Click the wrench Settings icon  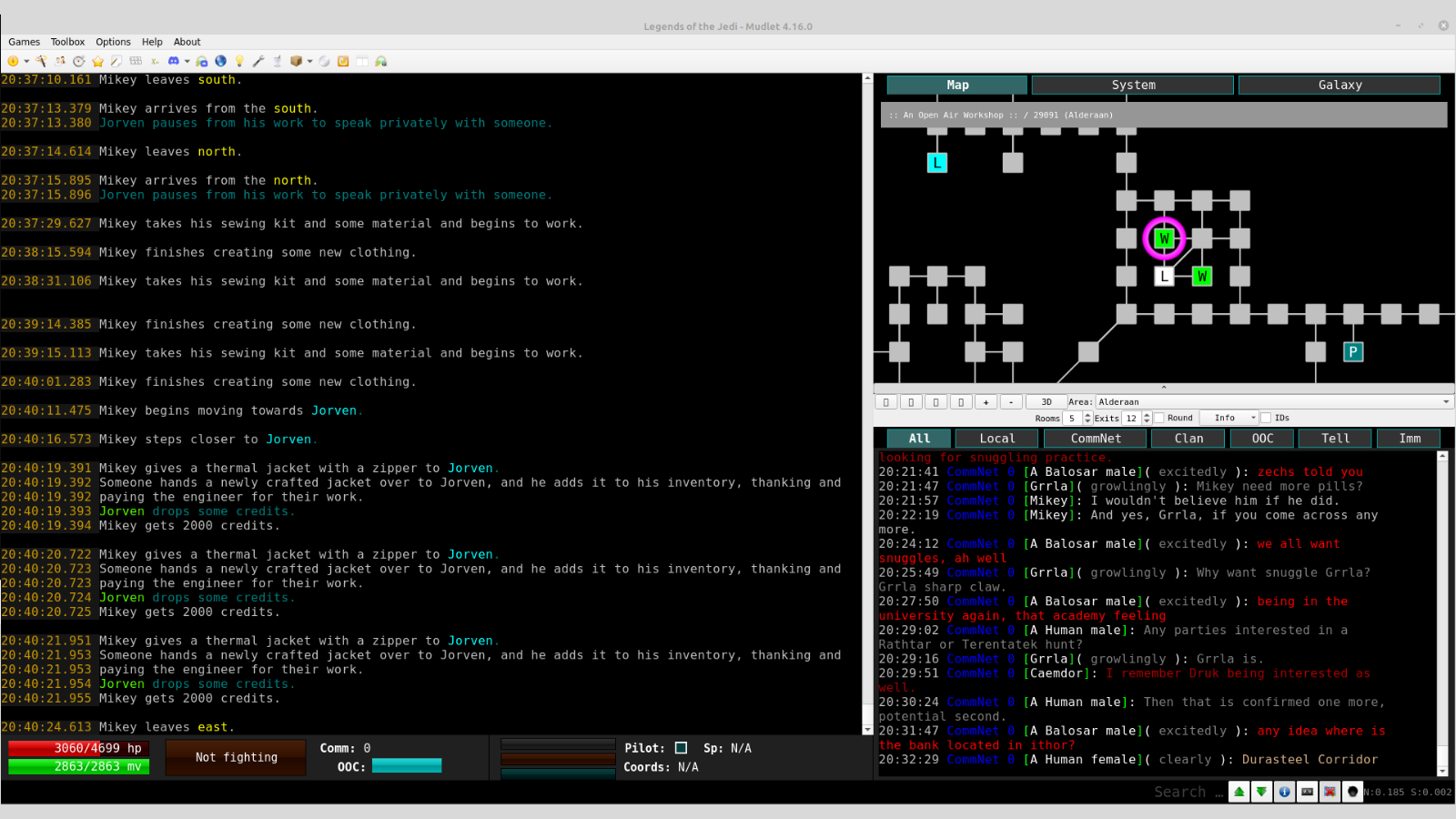pyautogui.click(x=258, y=61)
